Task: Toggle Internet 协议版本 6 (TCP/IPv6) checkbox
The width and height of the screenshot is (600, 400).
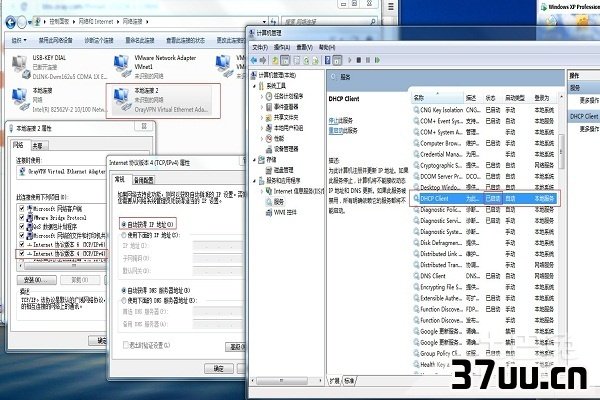Action: click(x=21, y=244)
